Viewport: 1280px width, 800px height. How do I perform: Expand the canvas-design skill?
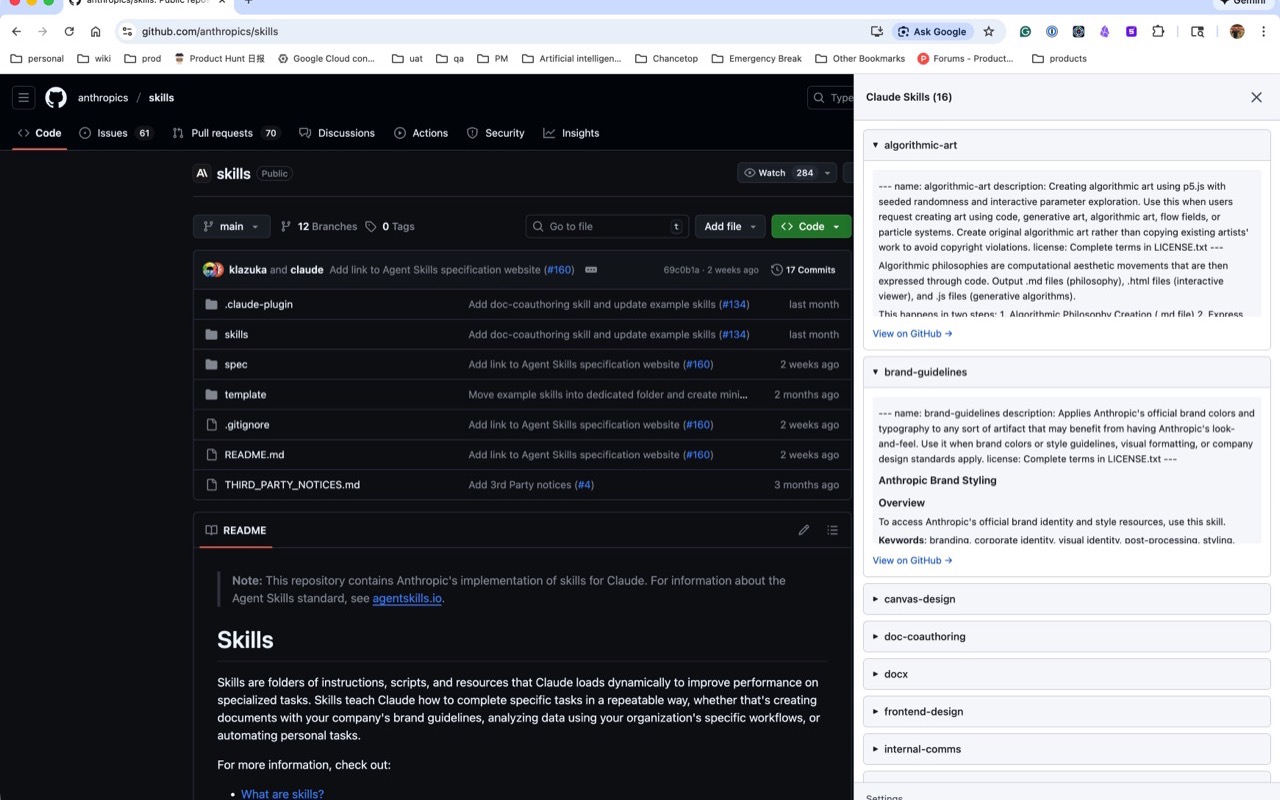tap(876, 598)
